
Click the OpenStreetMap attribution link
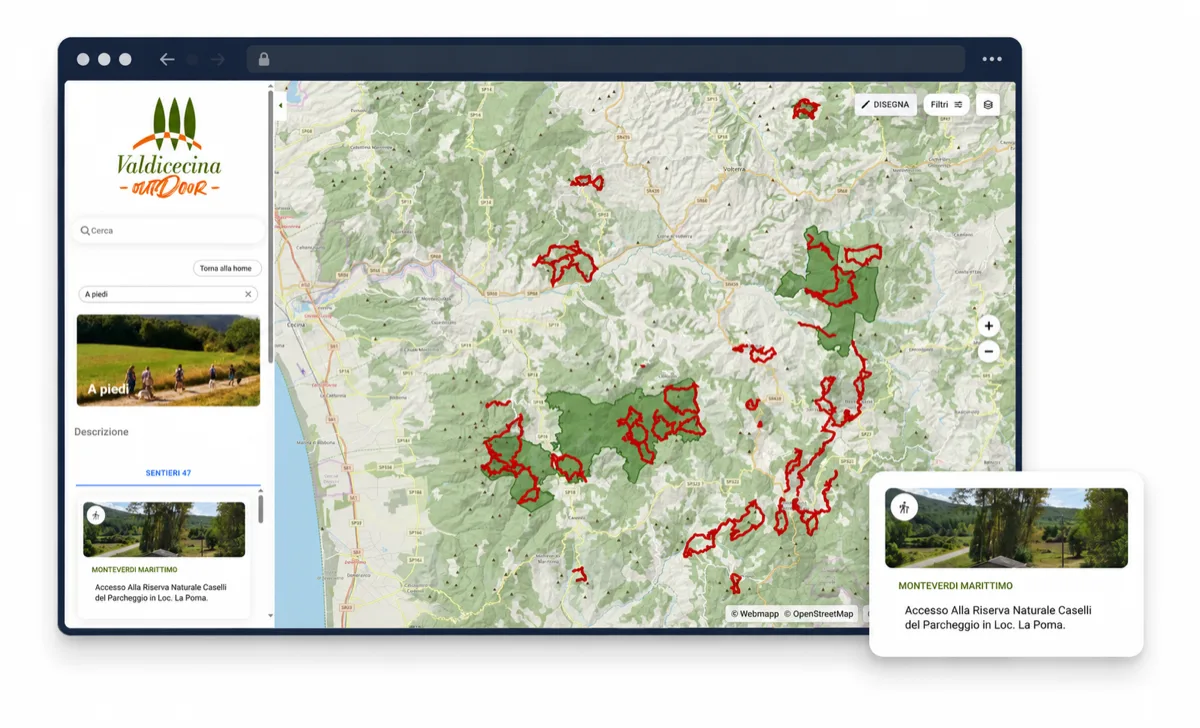(818, 614)
